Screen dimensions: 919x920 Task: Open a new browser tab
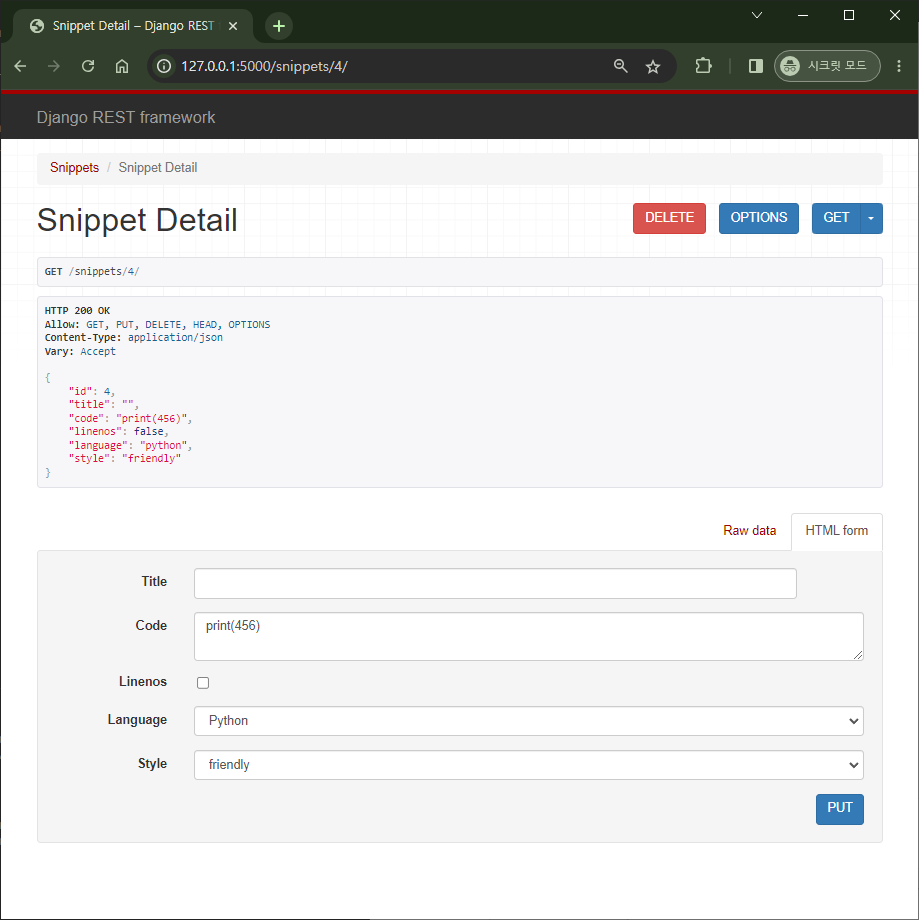click(279, 26)
